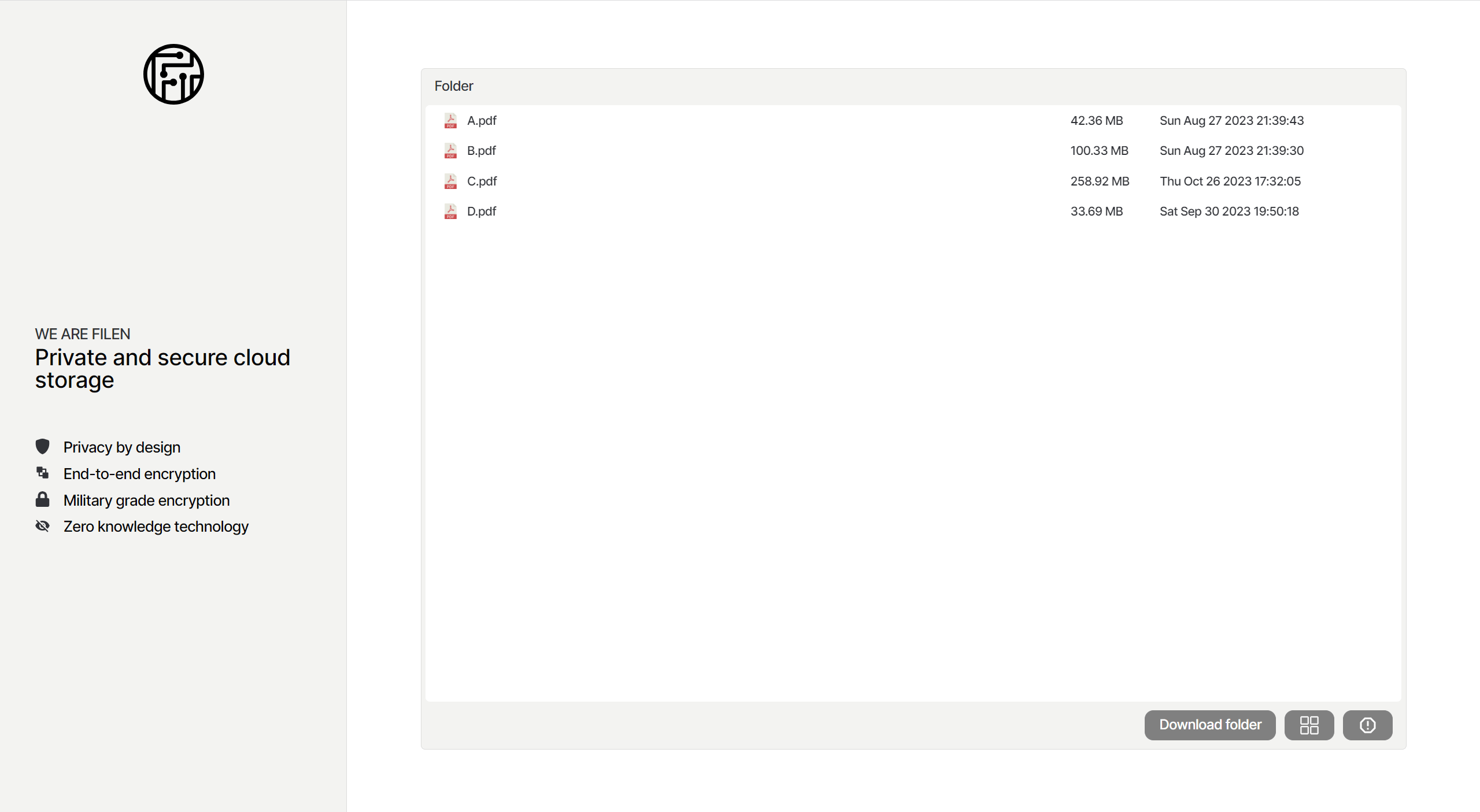Click the 33.69 MB size value

point(1097,211)
